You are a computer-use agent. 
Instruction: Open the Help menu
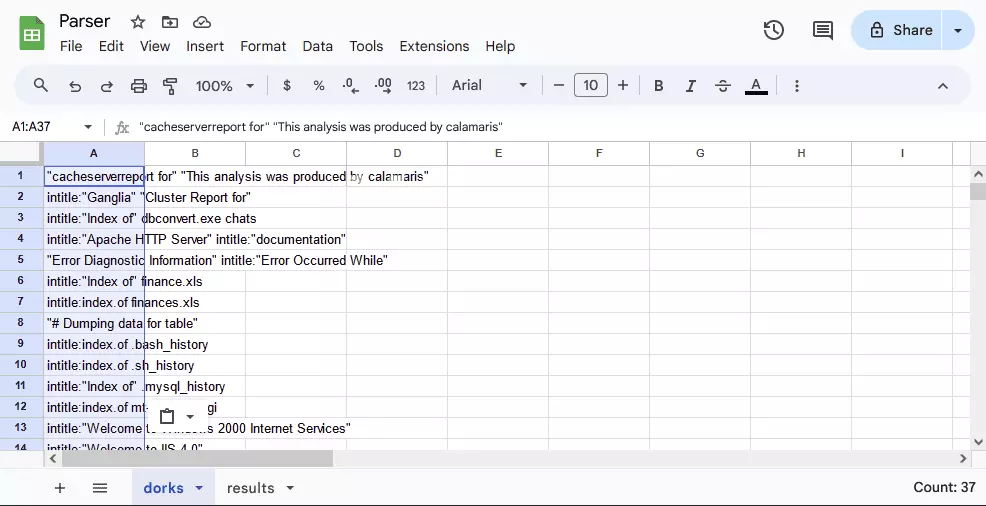click(x=500, y=47)
